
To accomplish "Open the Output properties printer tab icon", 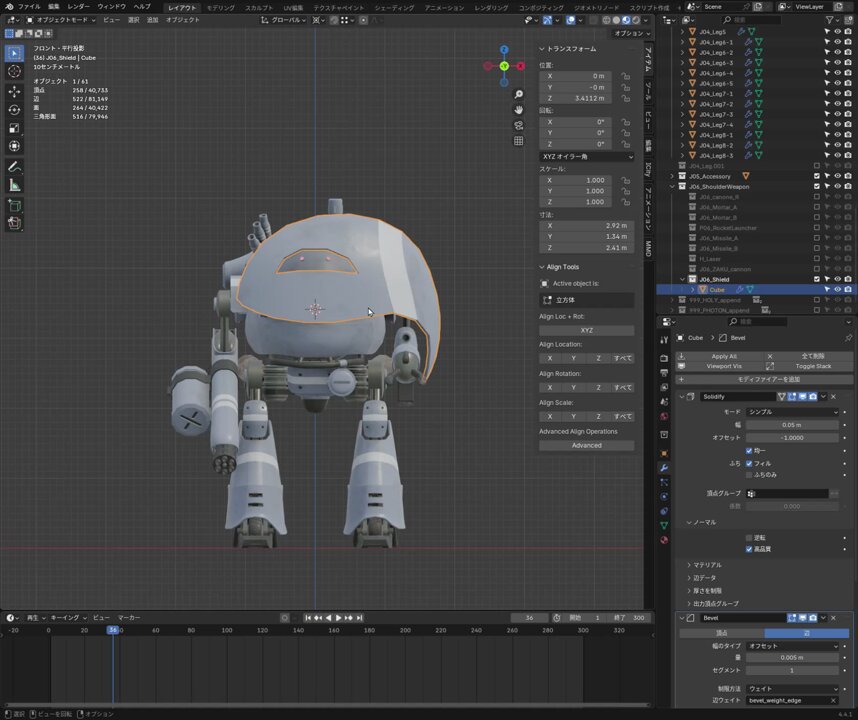I will (664, 373).
